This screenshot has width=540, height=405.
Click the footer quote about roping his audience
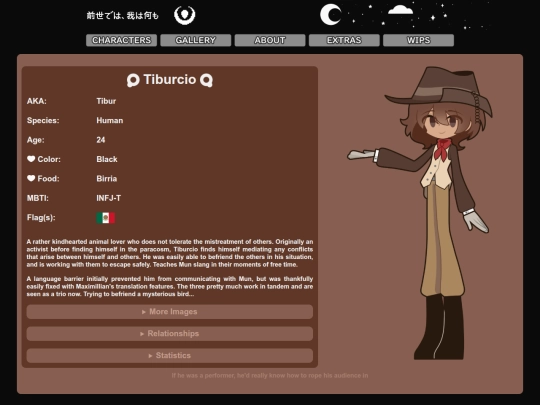270,375
